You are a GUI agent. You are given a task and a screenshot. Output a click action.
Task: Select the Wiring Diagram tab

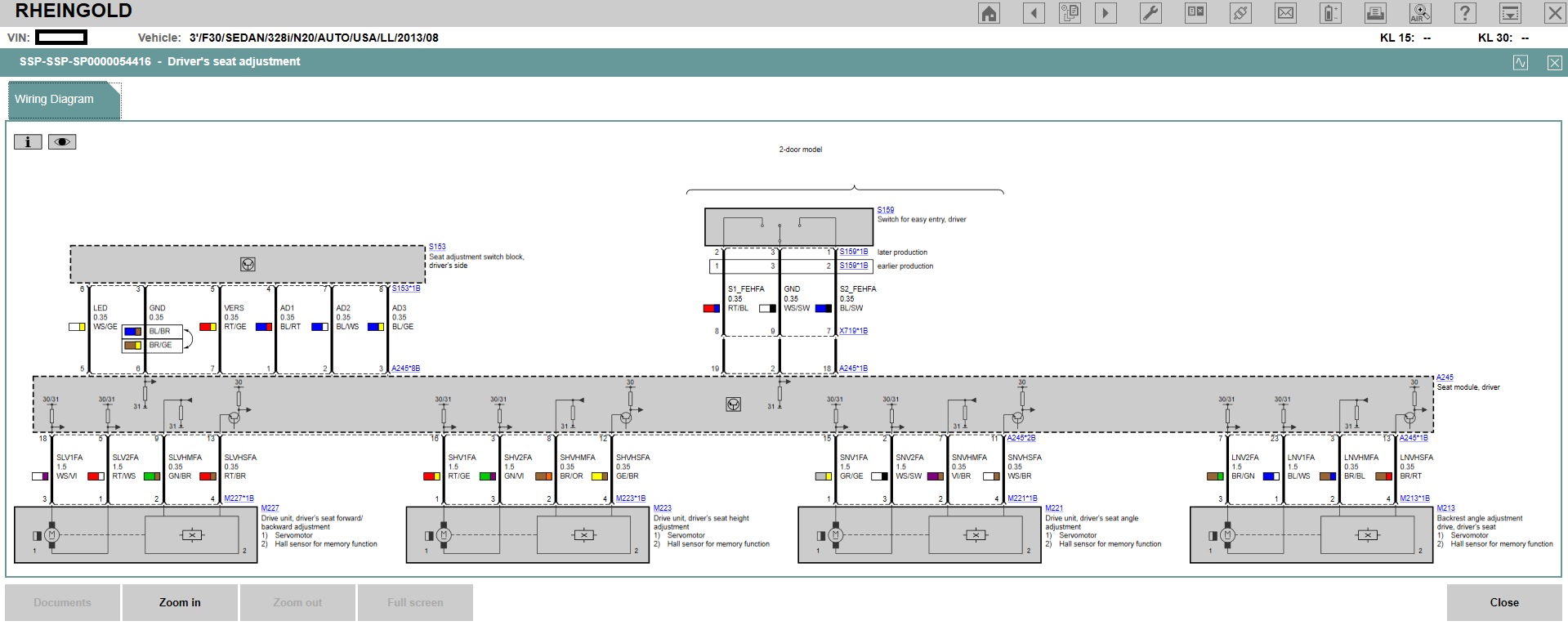(x=64, y=100)
